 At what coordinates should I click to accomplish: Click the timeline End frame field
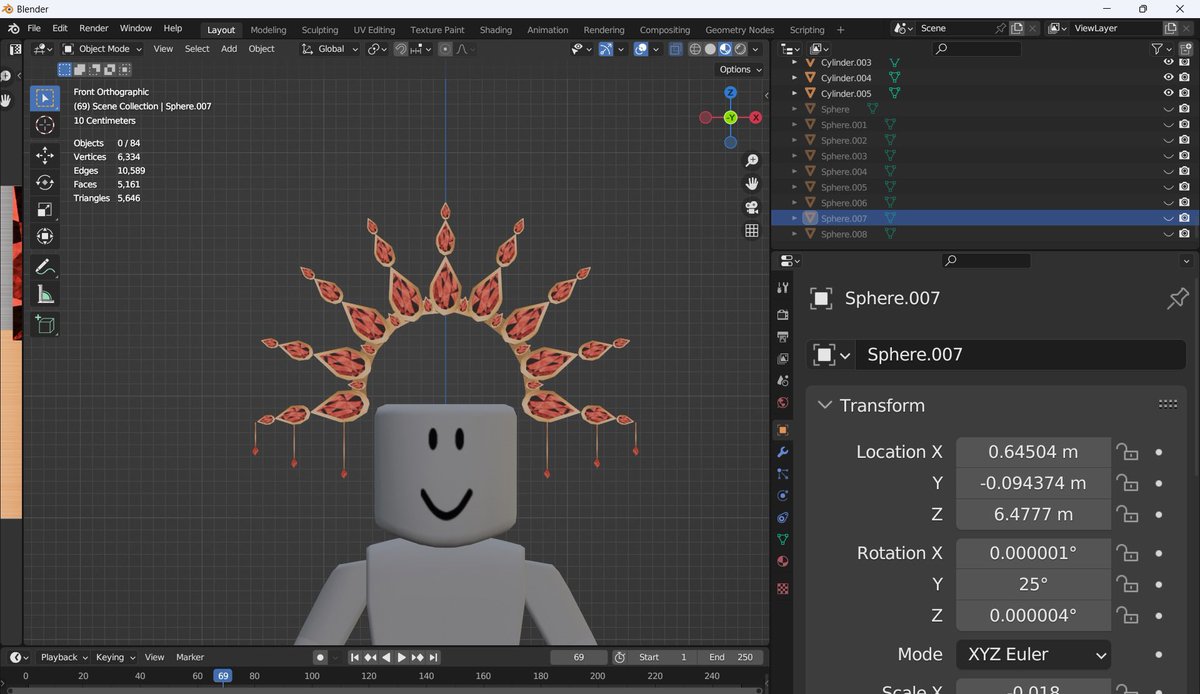(731, 657)
